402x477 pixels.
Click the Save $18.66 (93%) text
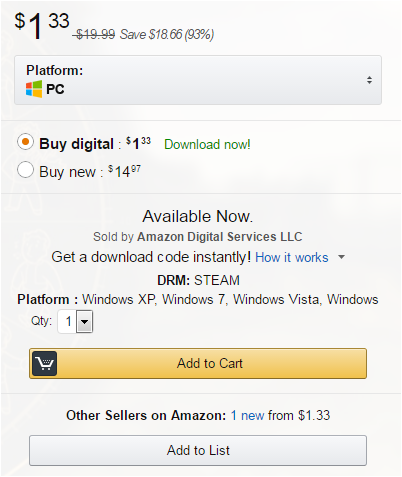(167, 34)
